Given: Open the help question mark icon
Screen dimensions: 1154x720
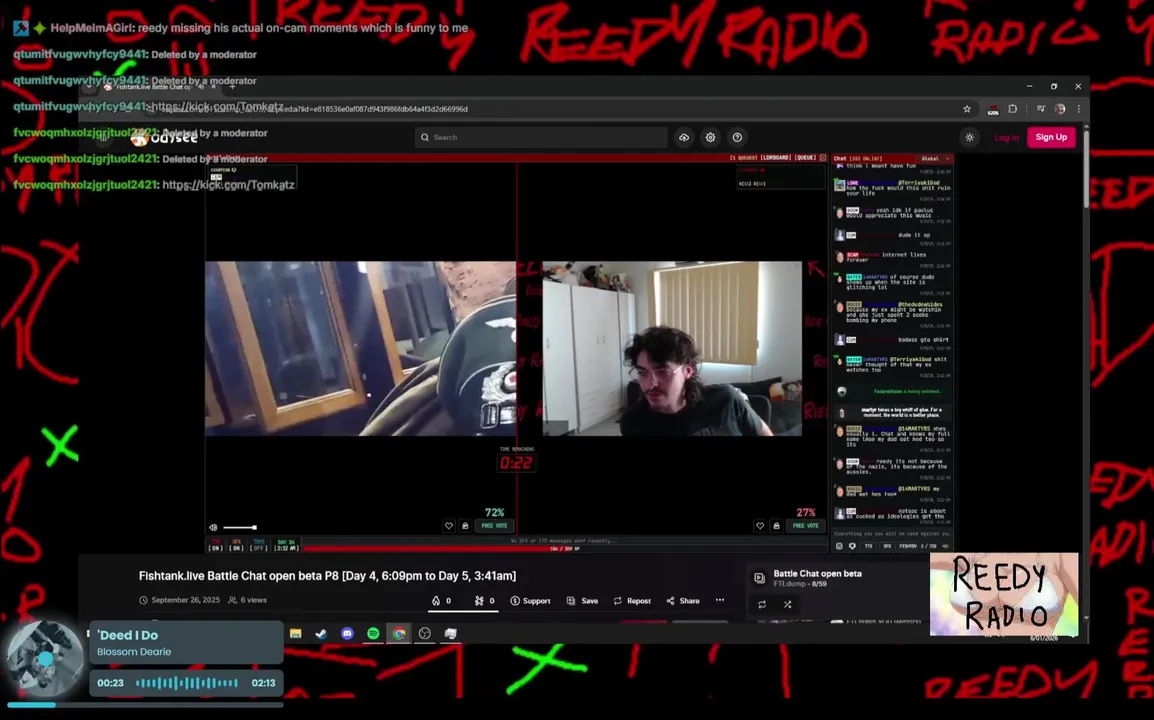Looking at the screenshot, I should [737, 137].
